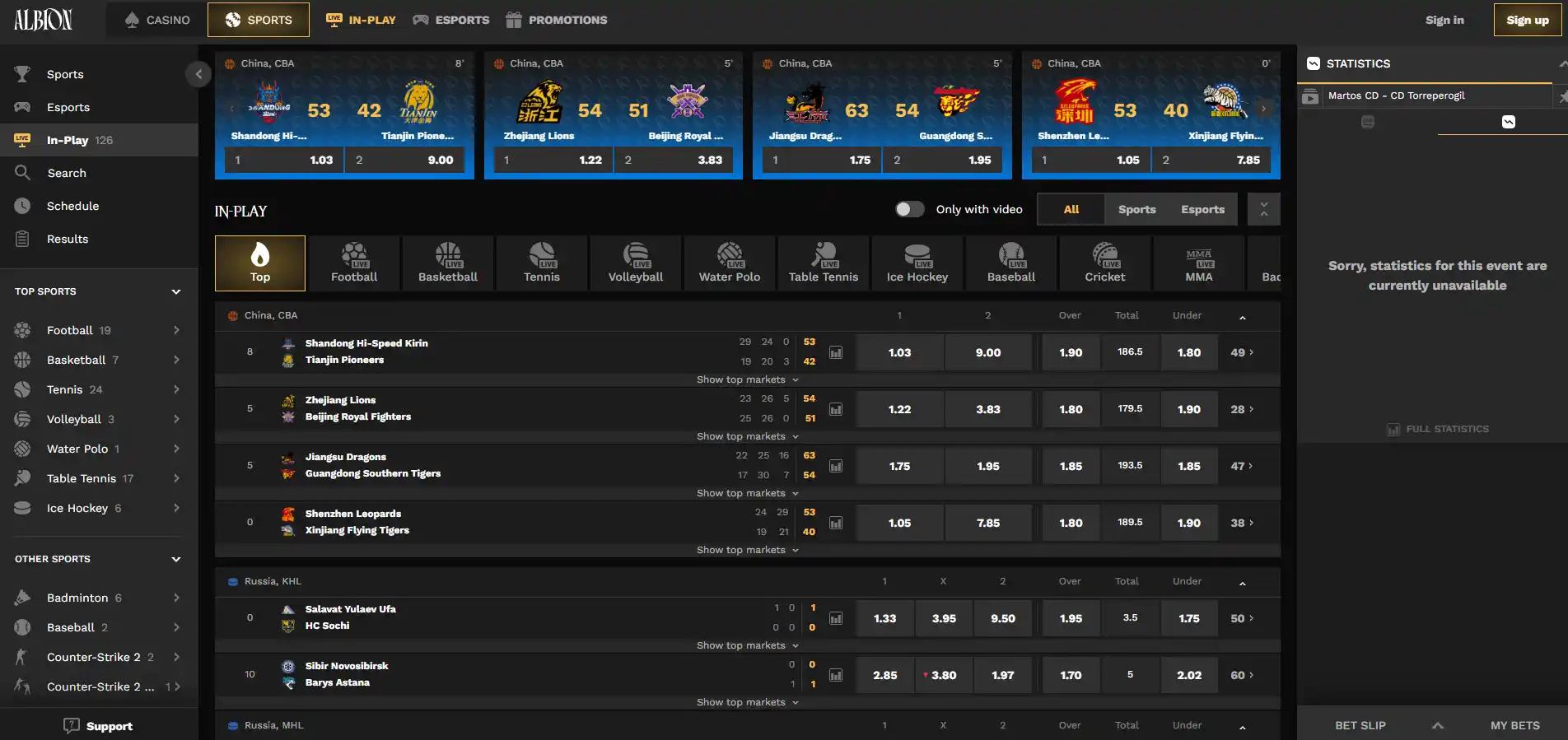Screen dimensions: 1568x740
Task: Filter in-play events by Sports
Action: click(x=1136, y=209)
